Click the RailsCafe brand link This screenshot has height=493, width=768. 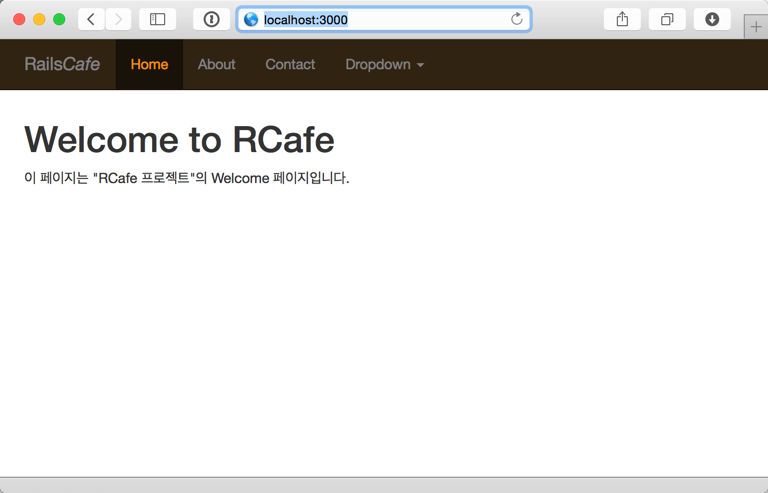(62, 64)
